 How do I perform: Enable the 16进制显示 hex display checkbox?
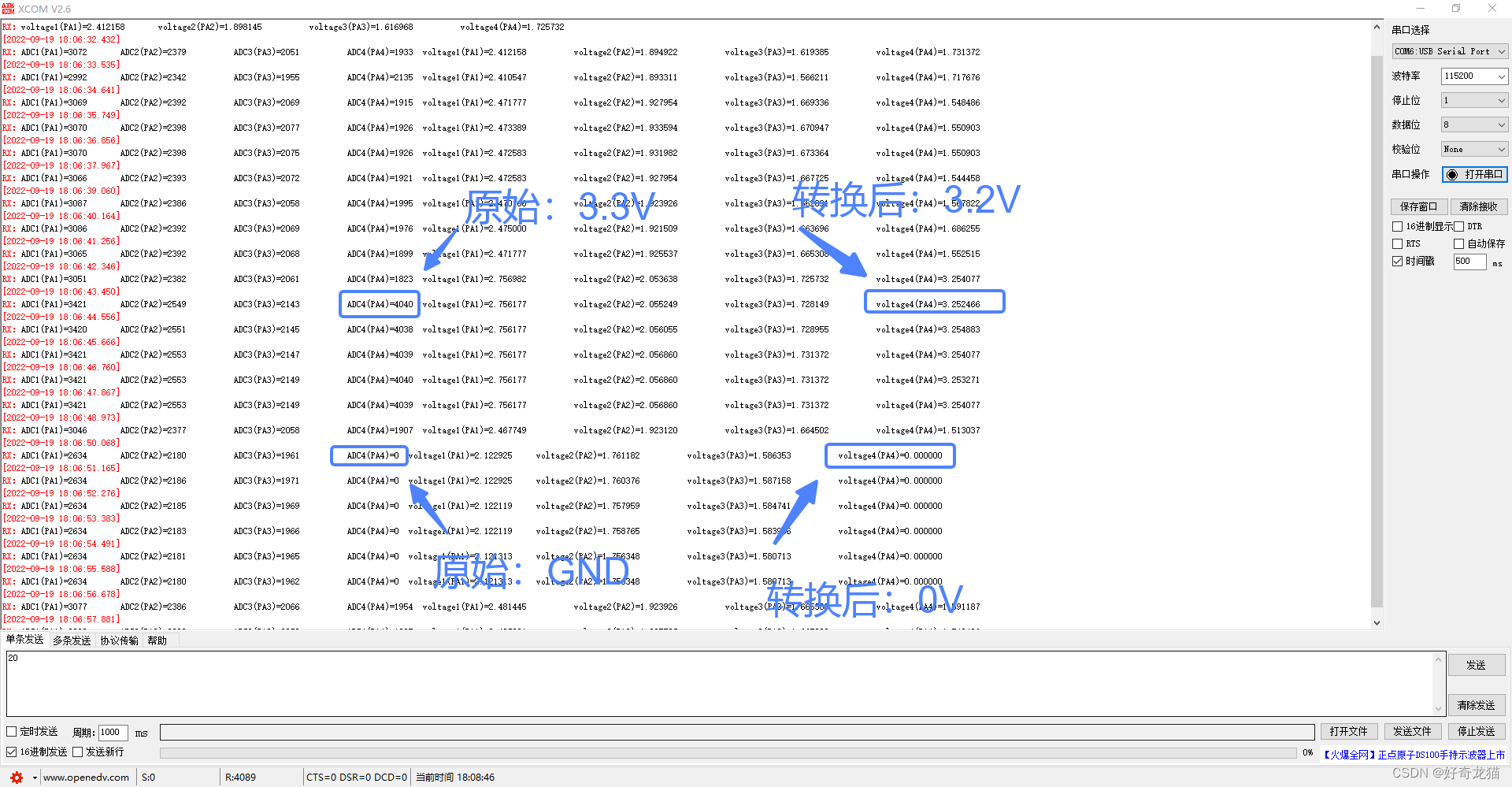[x=1398, y=226]
